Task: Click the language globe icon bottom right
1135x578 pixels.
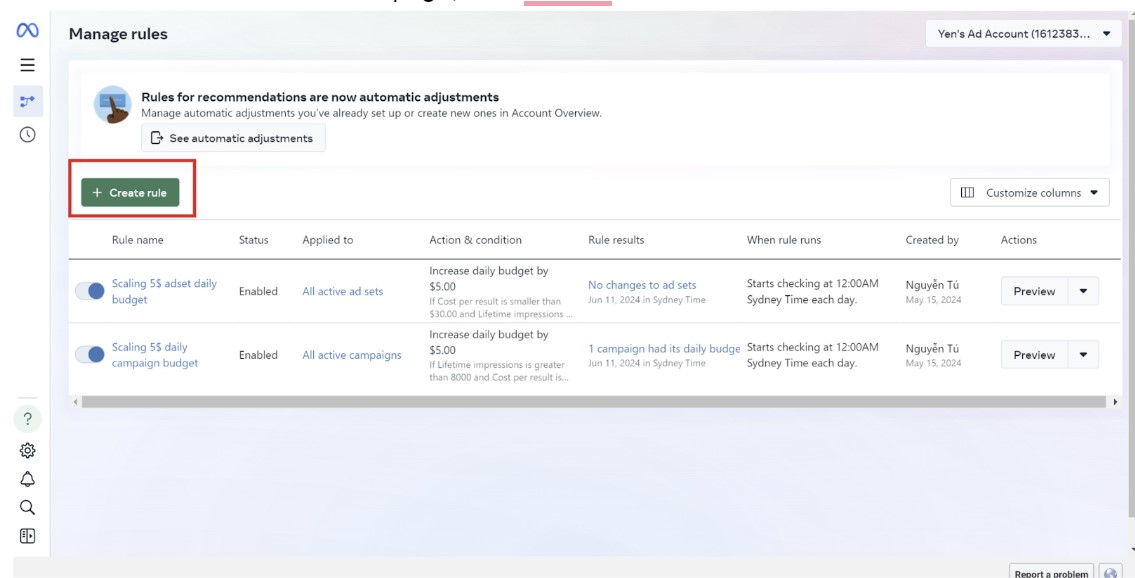Action: click(1110, 571)
